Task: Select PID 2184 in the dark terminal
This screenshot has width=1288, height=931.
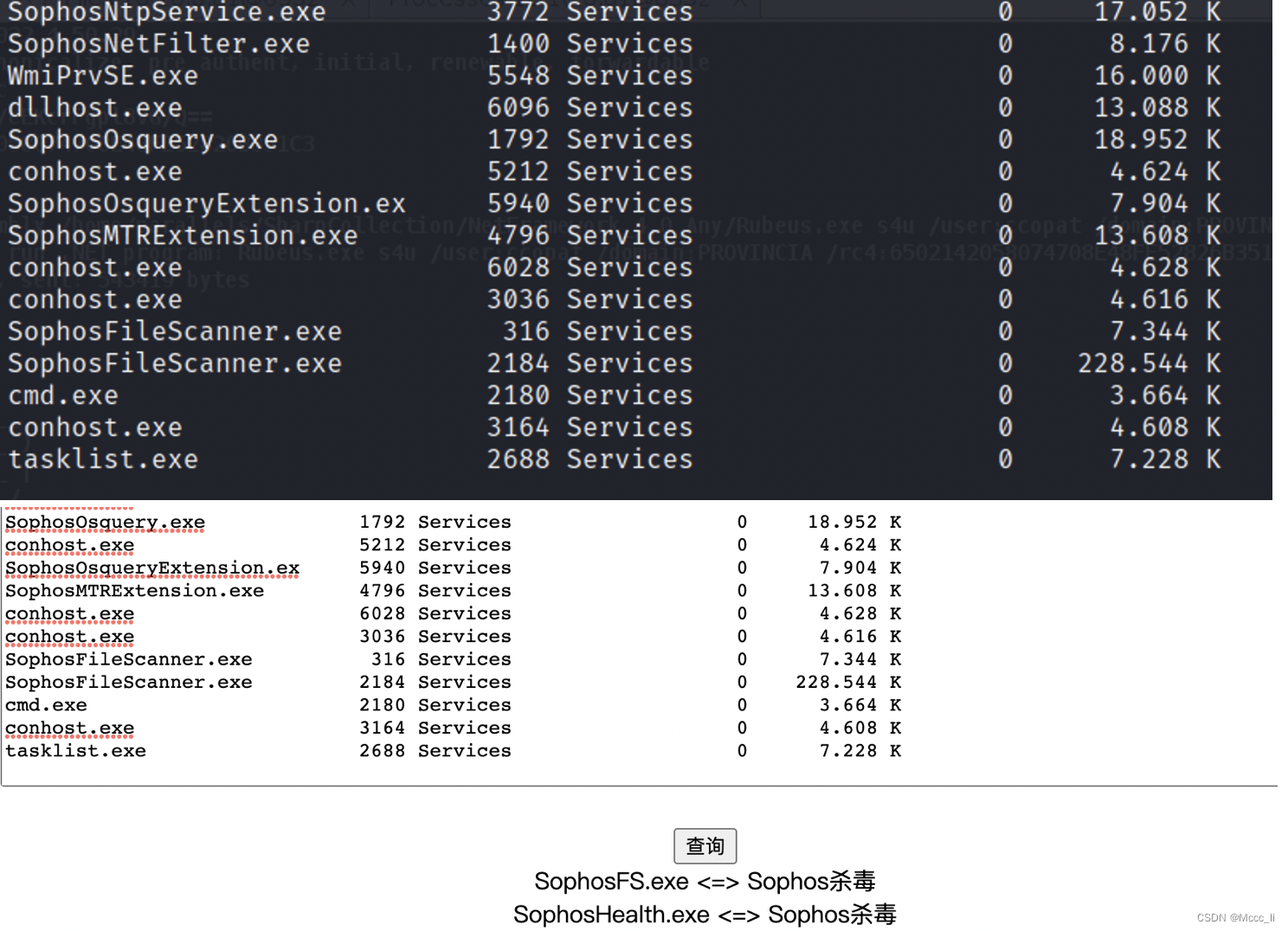Action: pyautogui.click(x=518, y=364)
